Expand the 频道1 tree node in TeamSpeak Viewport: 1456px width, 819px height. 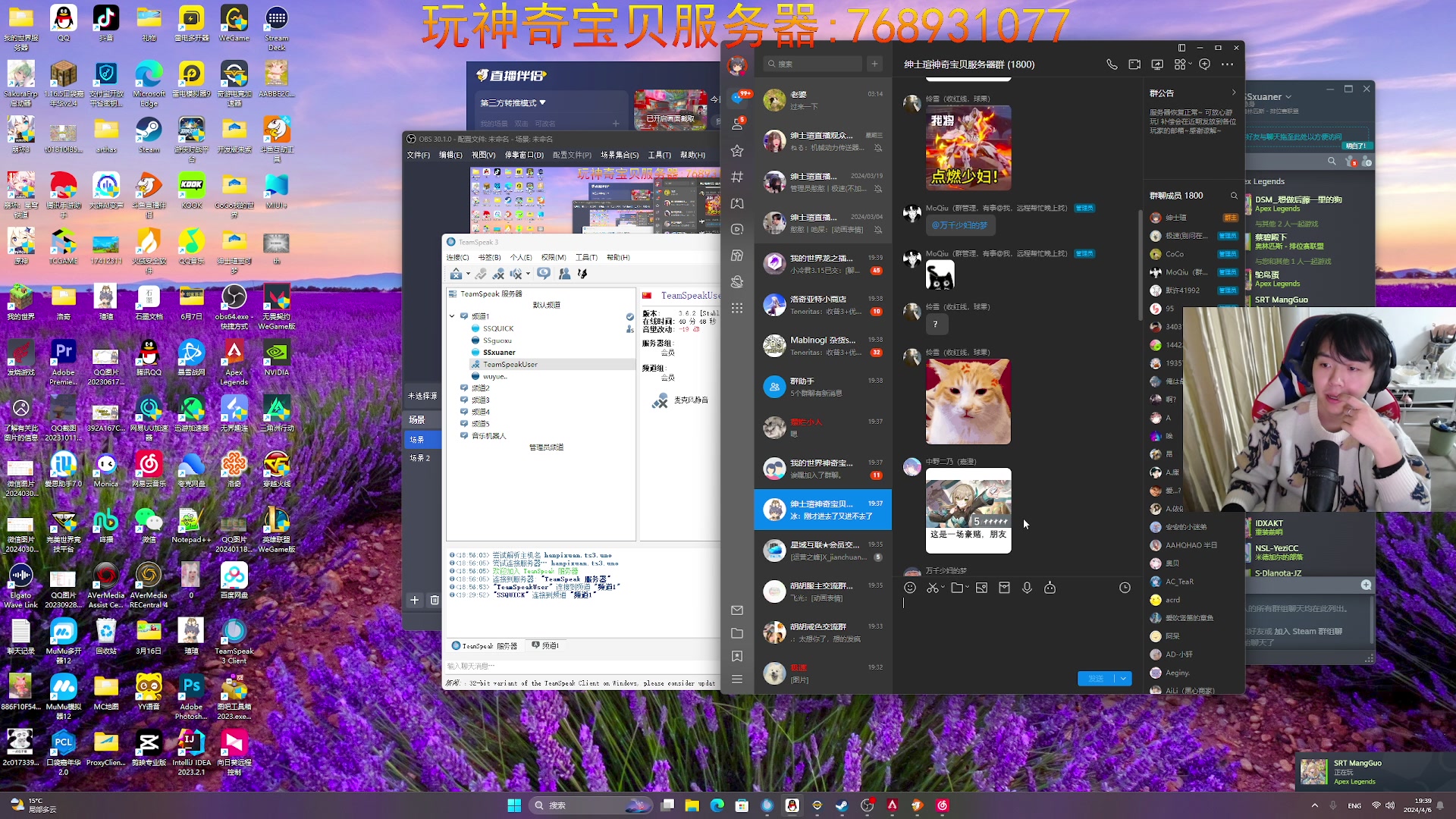[451, 316]
